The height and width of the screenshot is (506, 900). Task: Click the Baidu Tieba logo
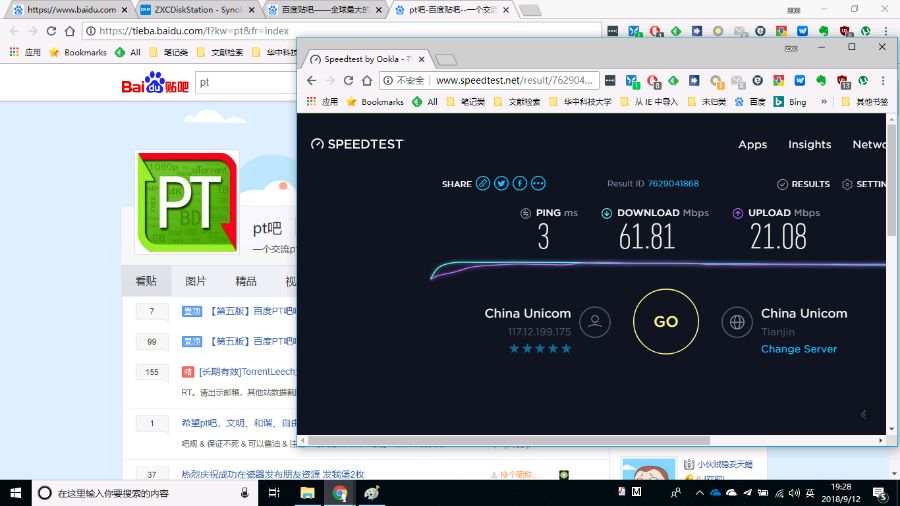155,83
